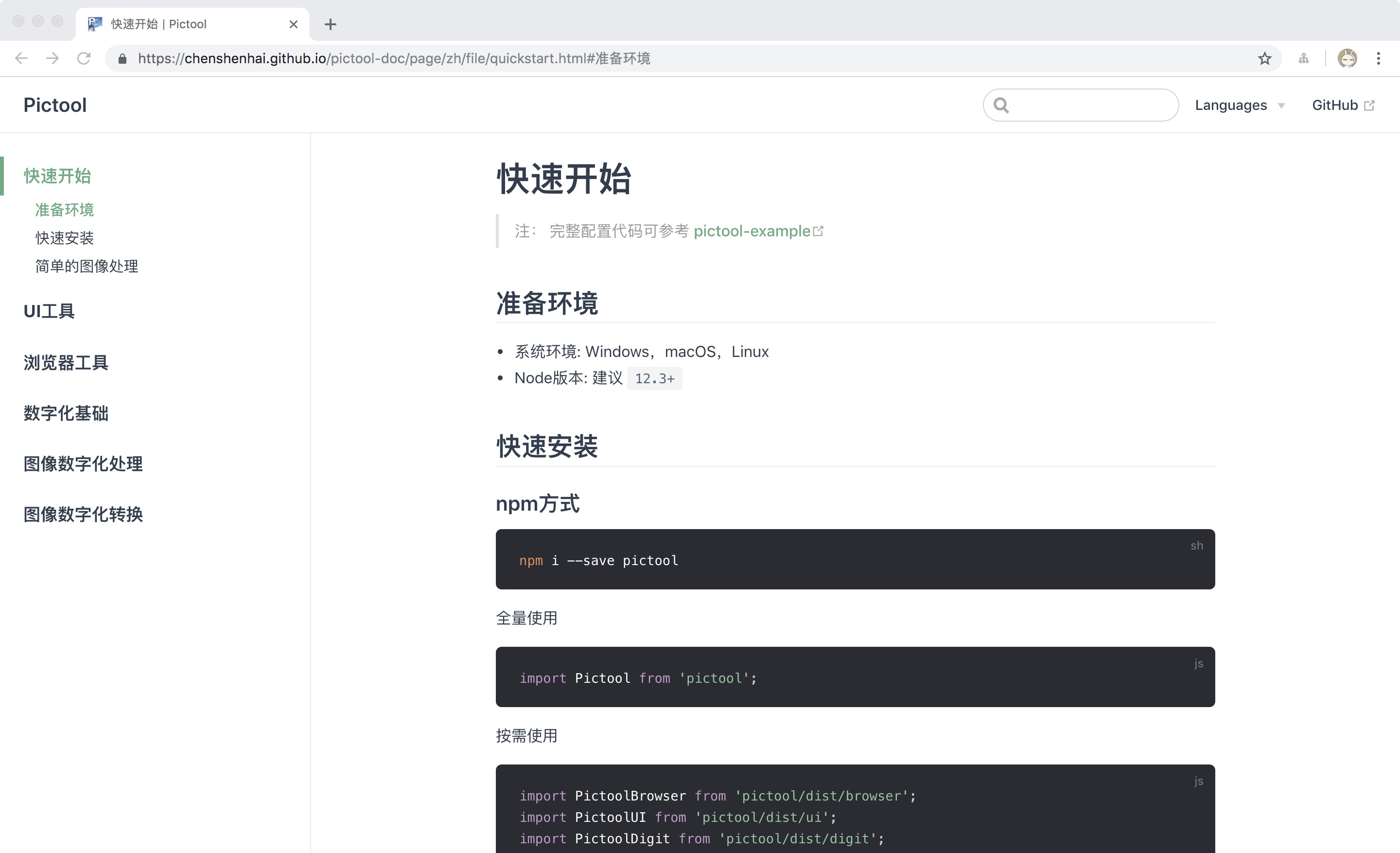Click the import PictoolBrowser code line
Screen dimensions: 1400x853
pyautogui.click(x=717, y=796)
